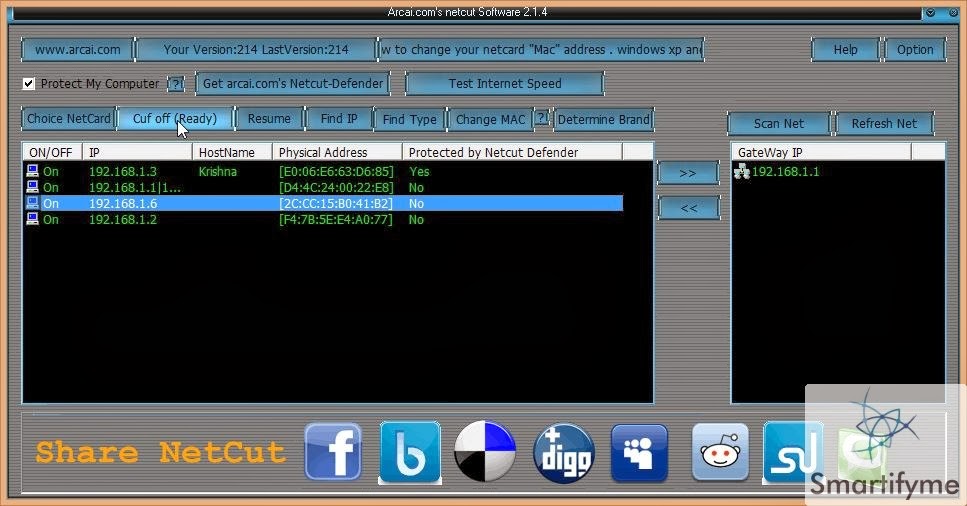This screenshot has width=967, height=506.
Task: Click the gateway network icon beside 192.168.1.1
Action: point(742,172)
